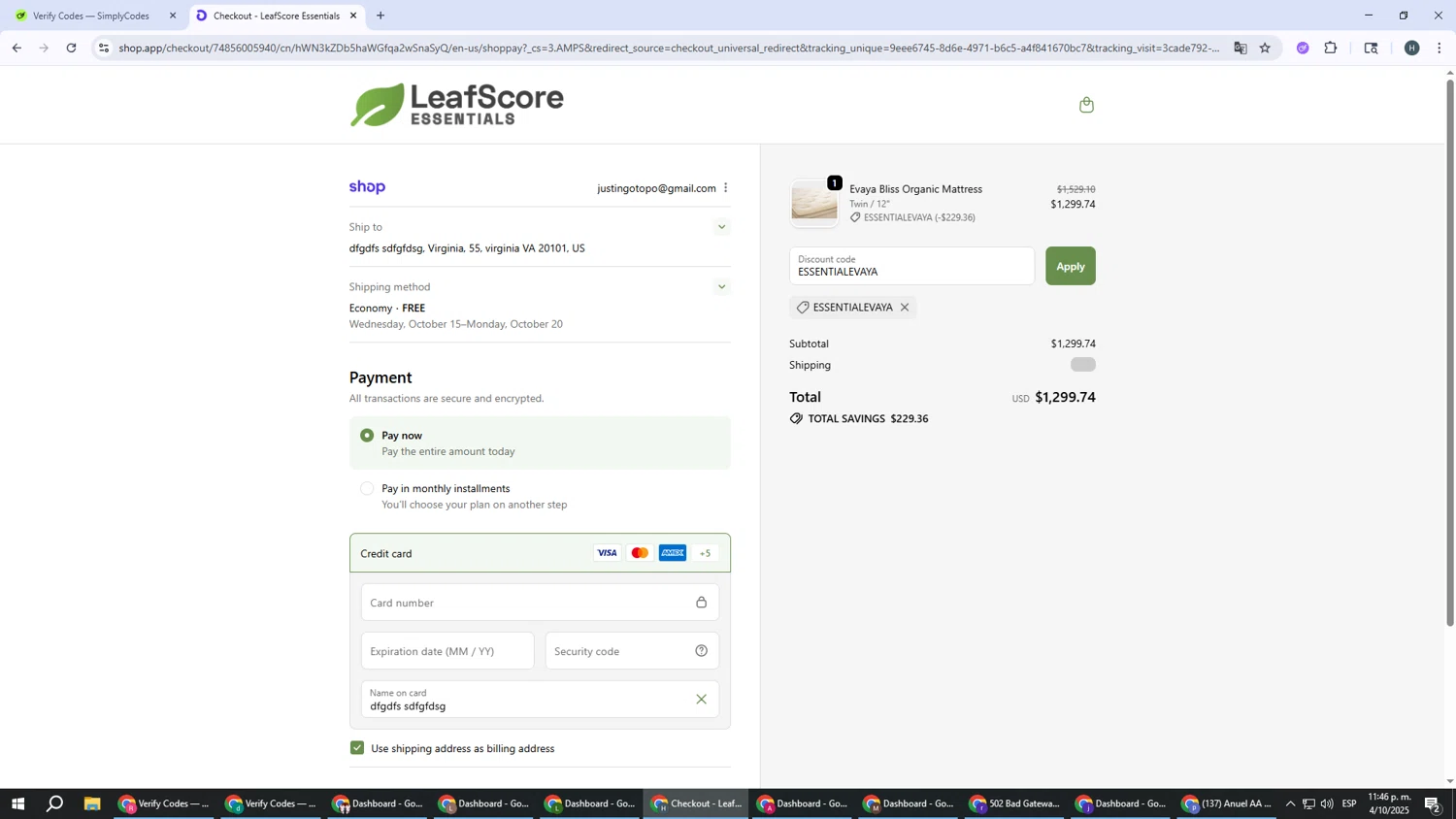The image size is (1456, 819).
Task: Click the Mastercard icon
Action: (x=640, y=553)
